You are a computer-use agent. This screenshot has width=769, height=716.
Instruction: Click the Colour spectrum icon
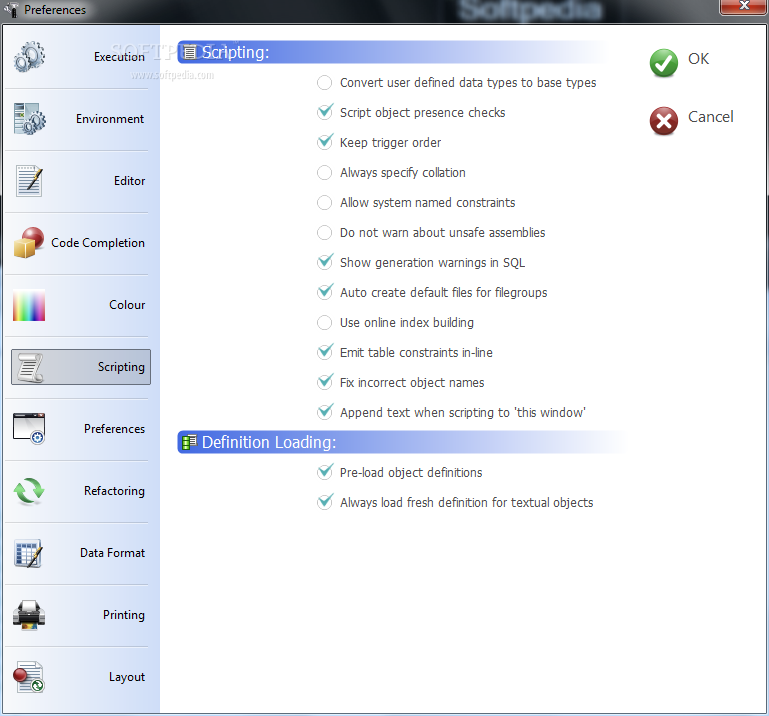(x=29, y=305)
